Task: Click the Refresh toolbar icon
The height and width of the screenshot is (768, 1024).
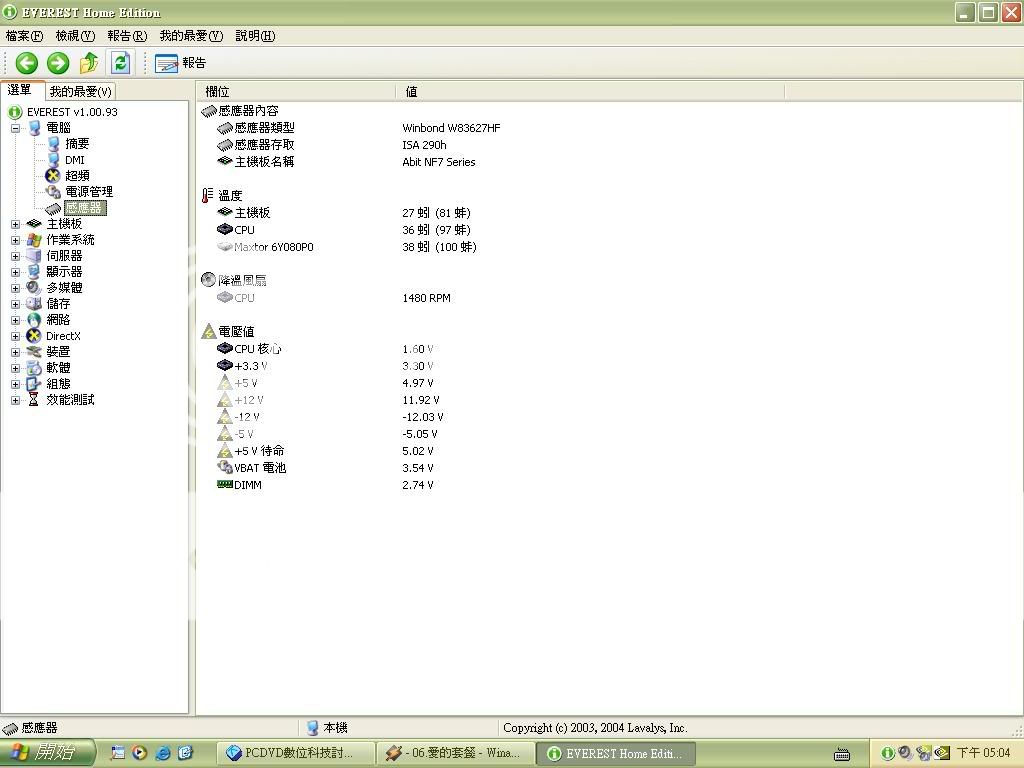Action: (120, 63)
